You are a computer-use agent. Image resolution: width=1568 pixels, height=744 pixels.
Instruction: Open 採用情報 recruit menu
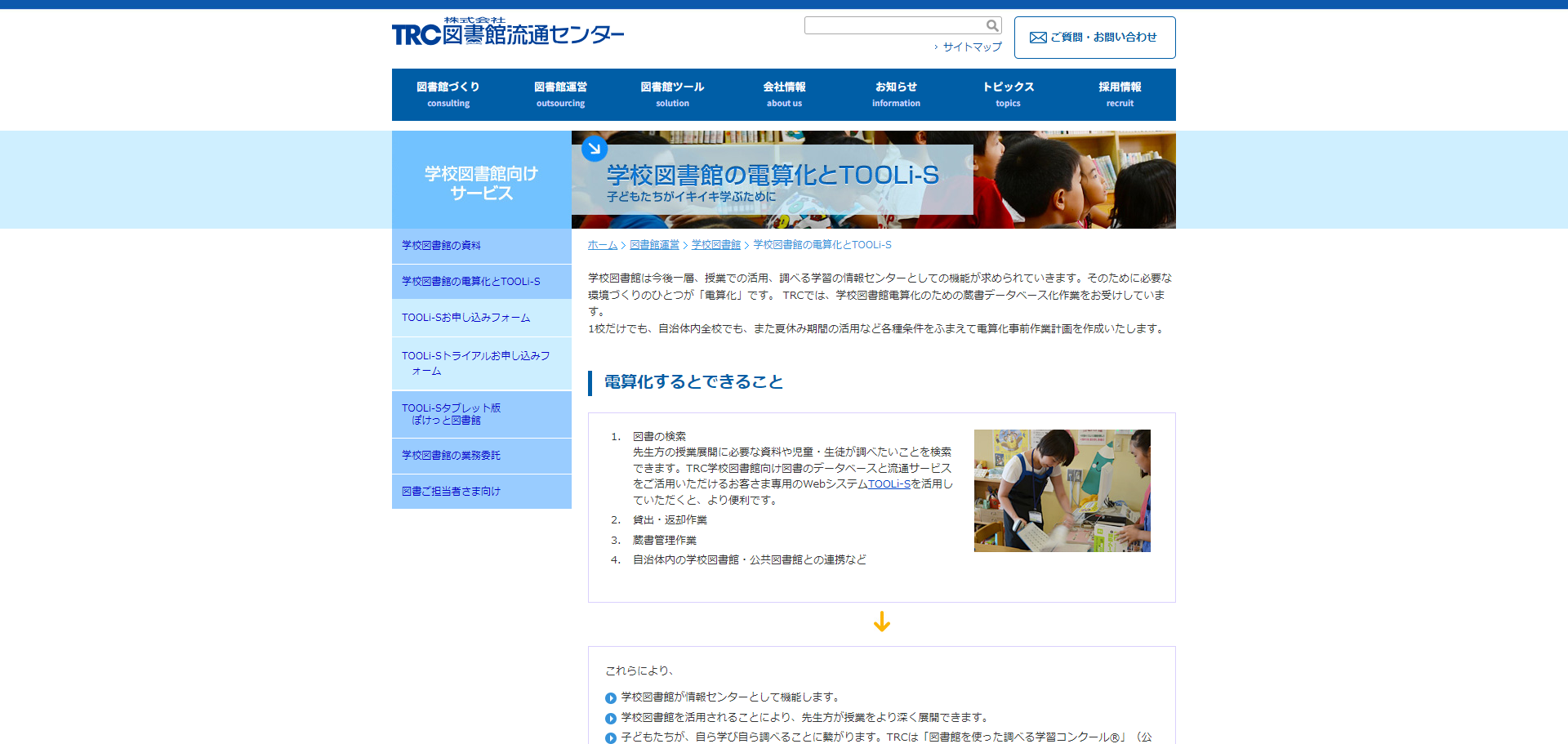coord(1120,95)
